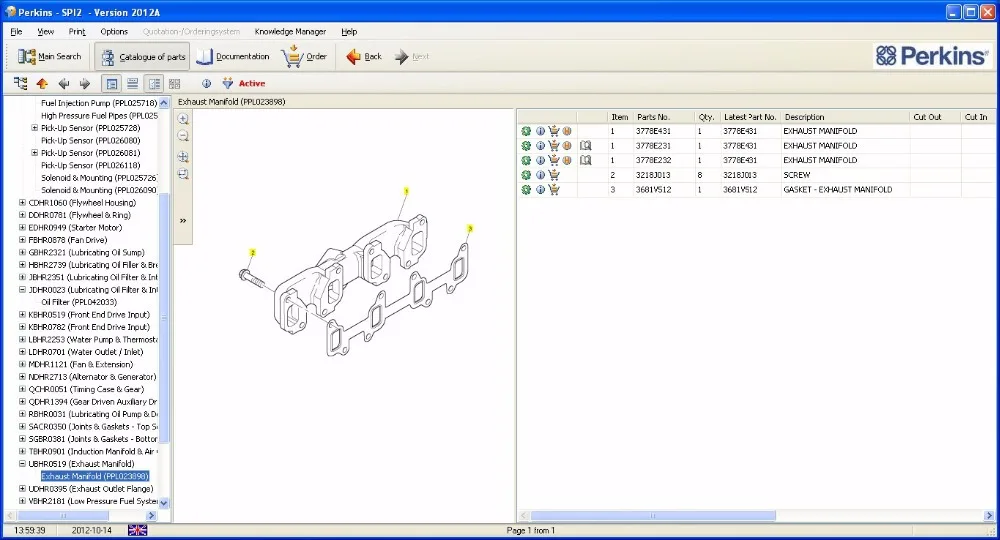Click part number 3778E232 cell
The image size is (1000, 540).
tap(663, 160)
